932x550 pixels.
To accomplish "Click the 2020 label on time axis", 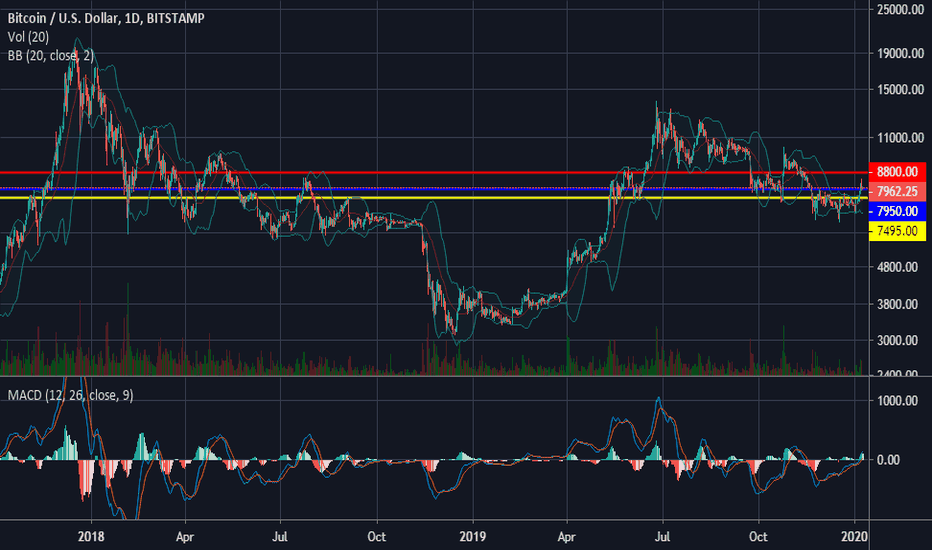I will tap(854, 536).
